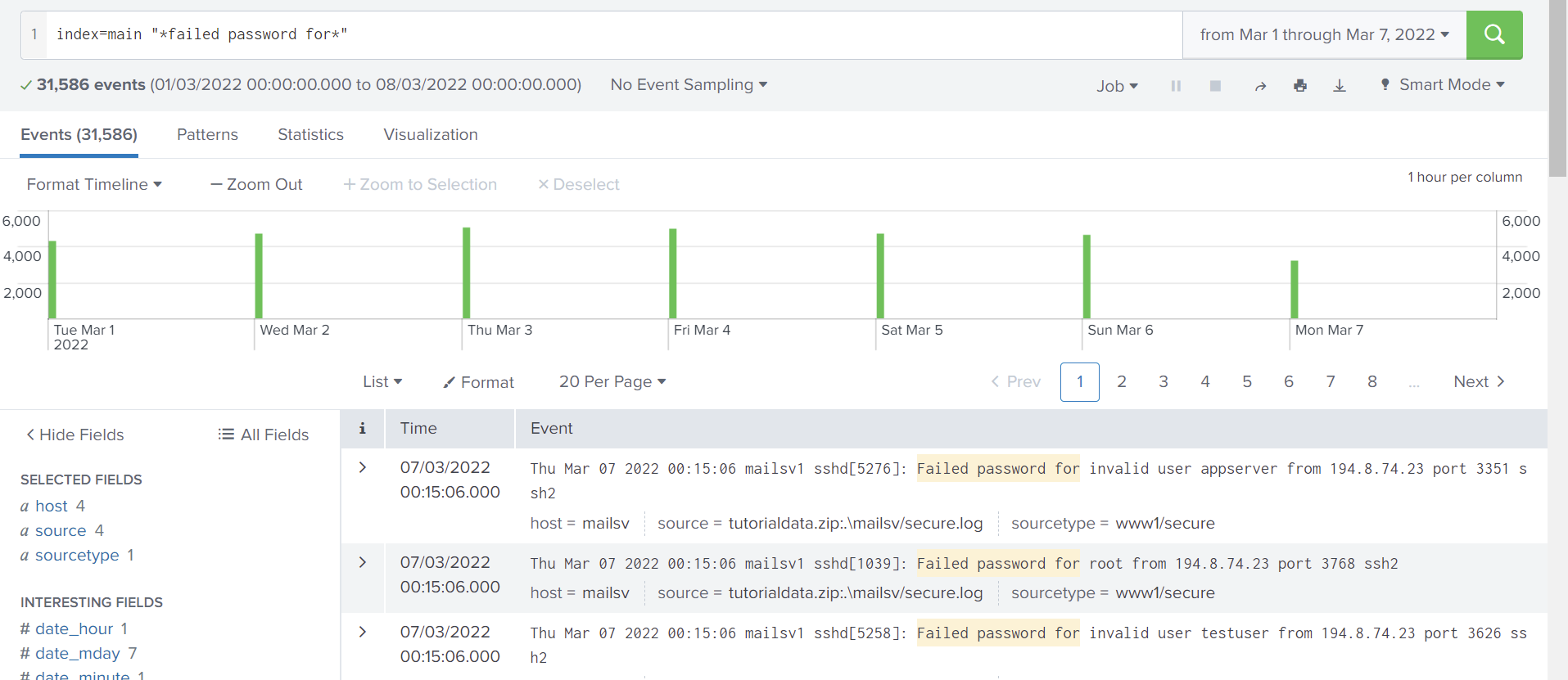Open the No Event Sampling menu

[x=689, y=85]
